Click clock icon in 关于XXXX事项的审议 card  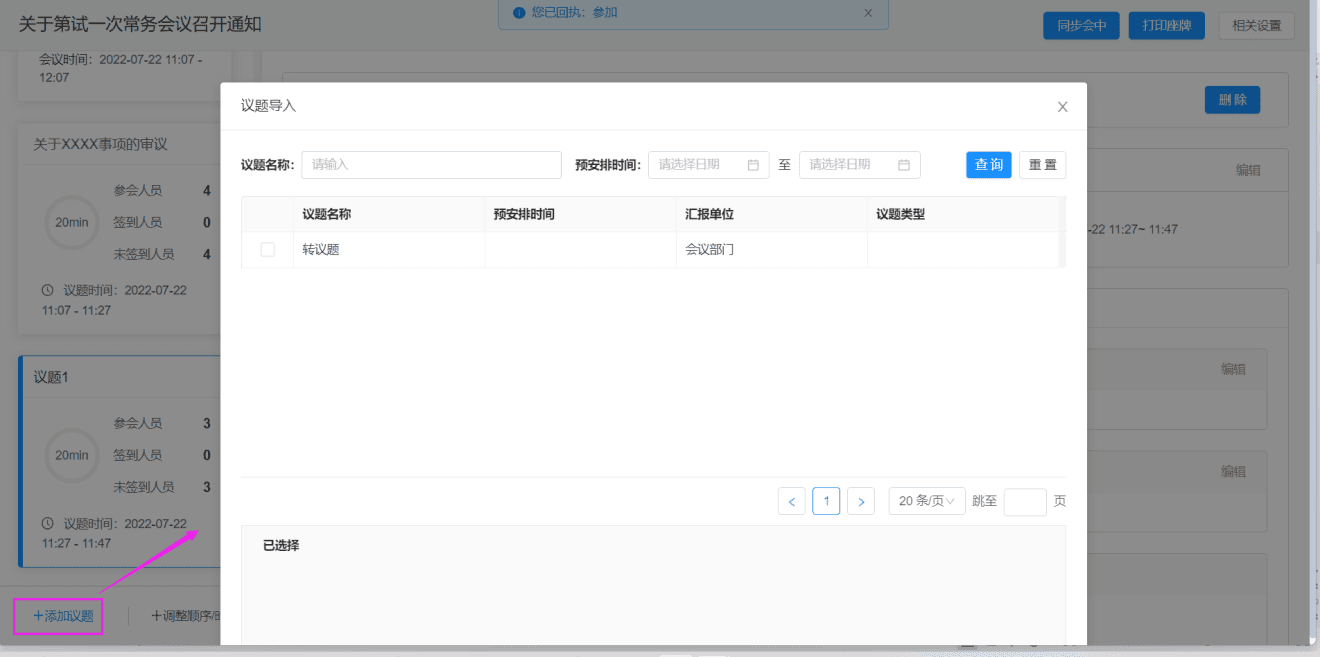pyautogui.click(x=48, y=290)
